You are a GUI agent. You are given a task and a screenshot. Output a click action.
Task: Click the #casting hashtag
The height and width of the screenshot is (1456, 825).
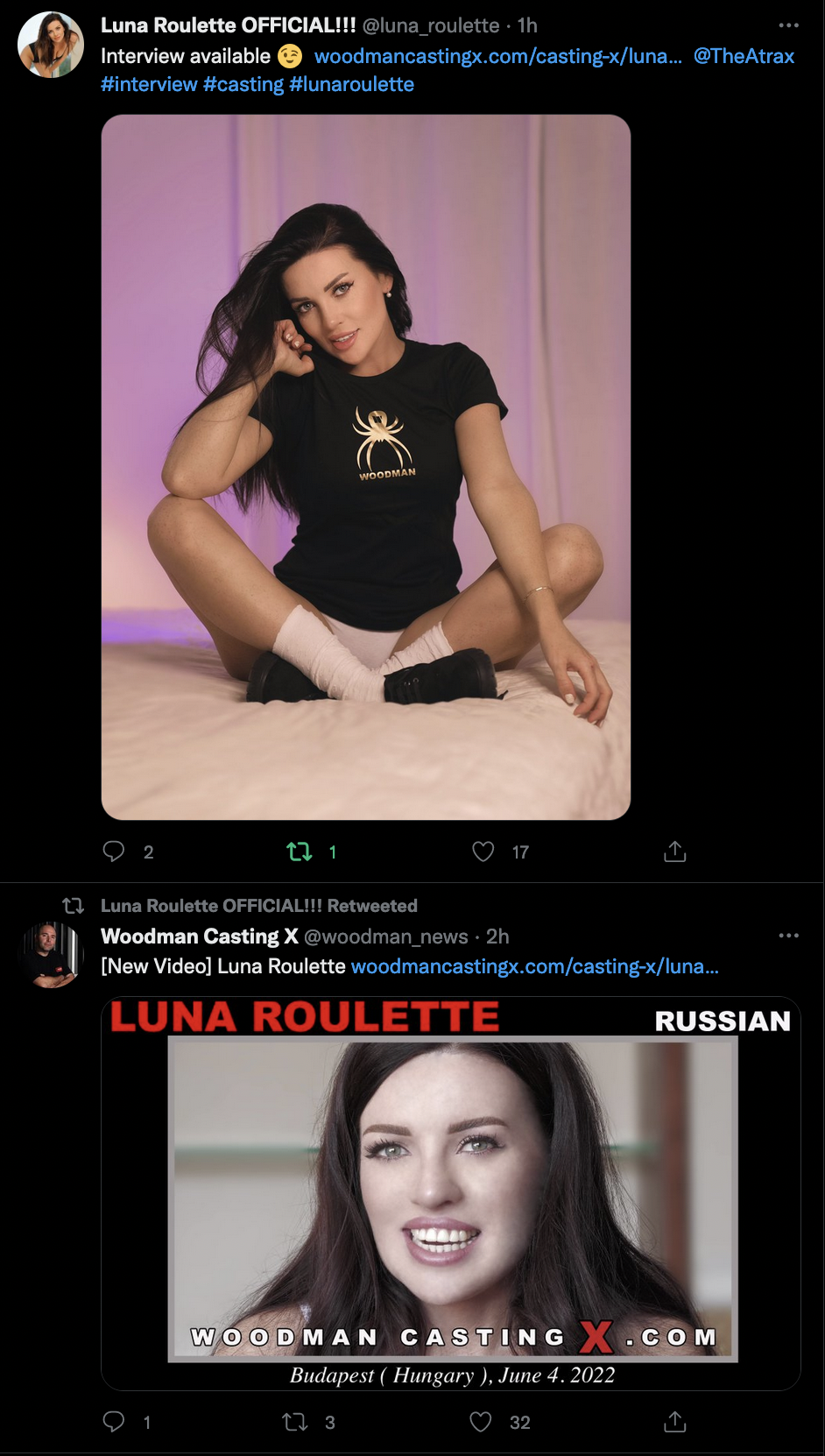tap(243, 85)
